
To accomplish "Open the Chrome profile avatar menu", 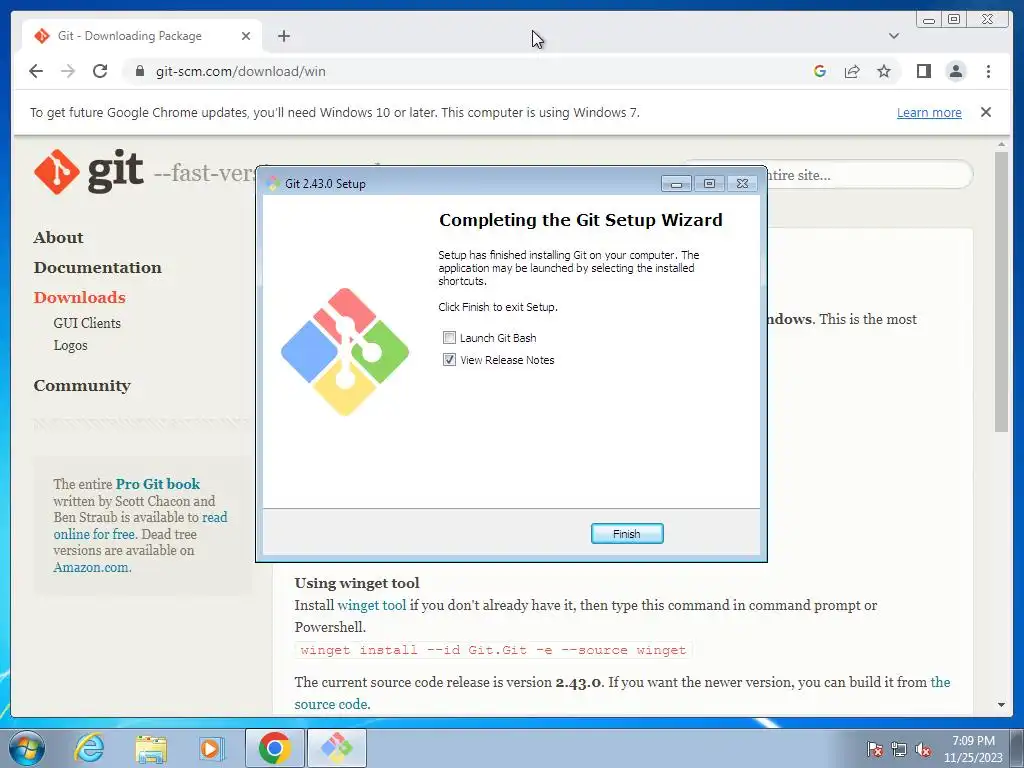I will tap(956, 71).
